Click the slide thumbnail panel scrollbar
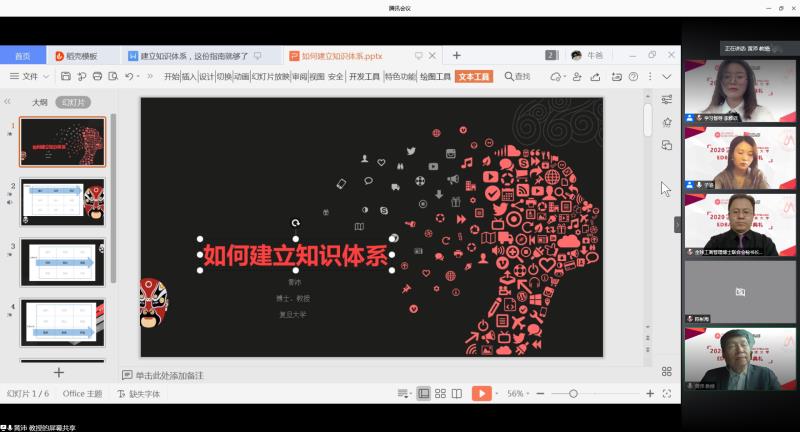Screen dimensions: 800x432 click(113, 199)
